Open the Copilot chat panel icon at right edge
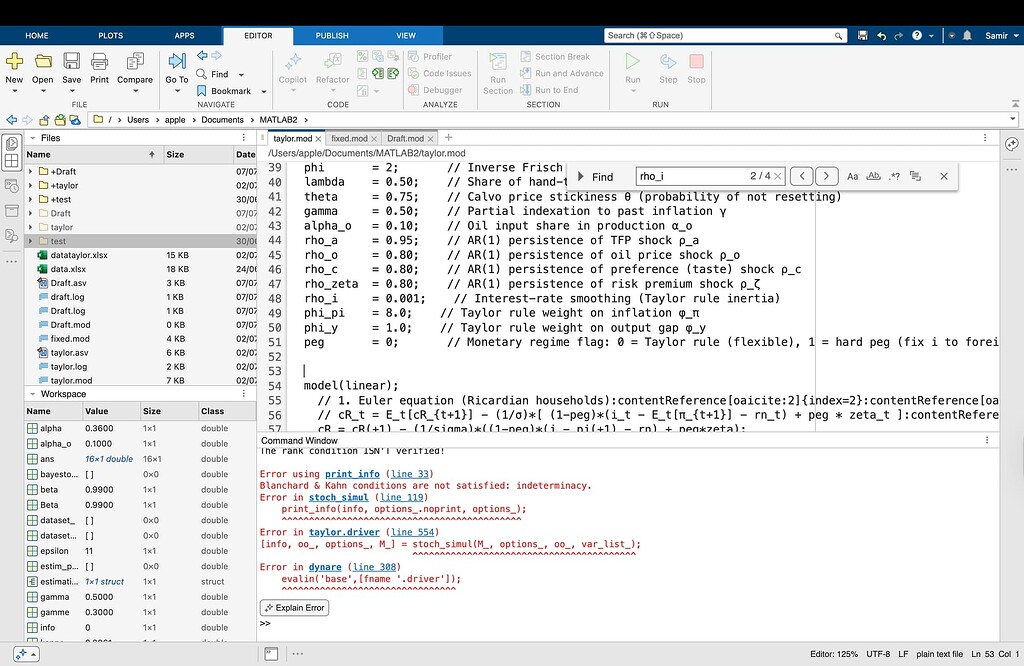Image resolution: width=1024 pixels, height=666 pixels. pyautogui.click(x=1012, y=144)
